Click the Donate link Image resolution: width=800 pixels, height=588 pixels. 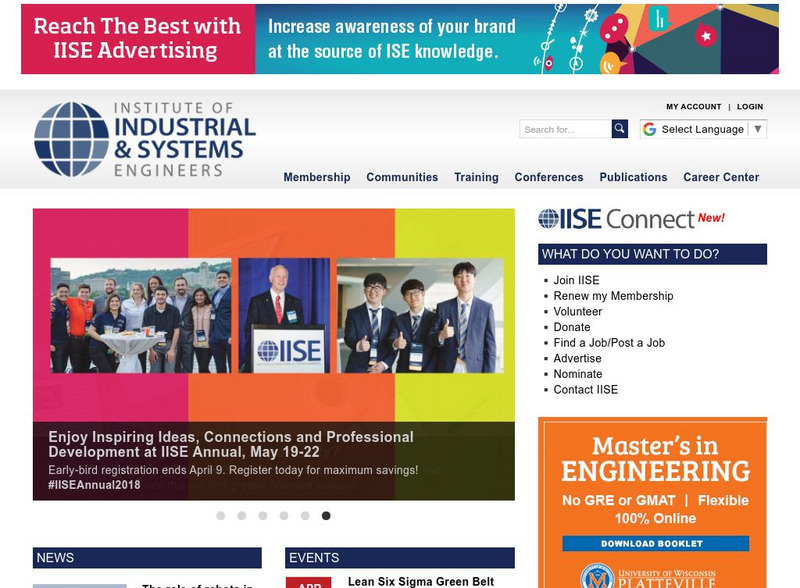571,327
